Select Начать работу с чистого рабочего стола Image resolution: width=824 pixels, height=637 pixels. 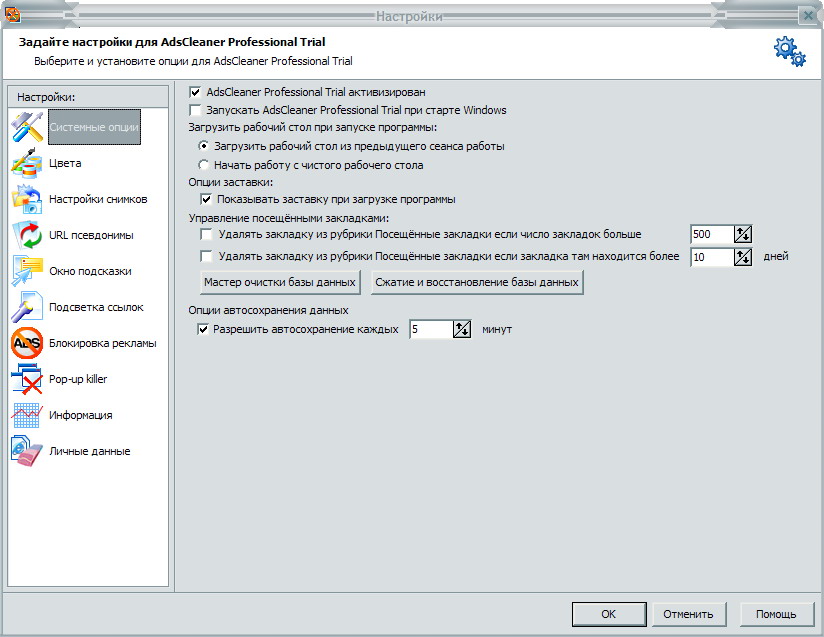click(x=203, y=165)
